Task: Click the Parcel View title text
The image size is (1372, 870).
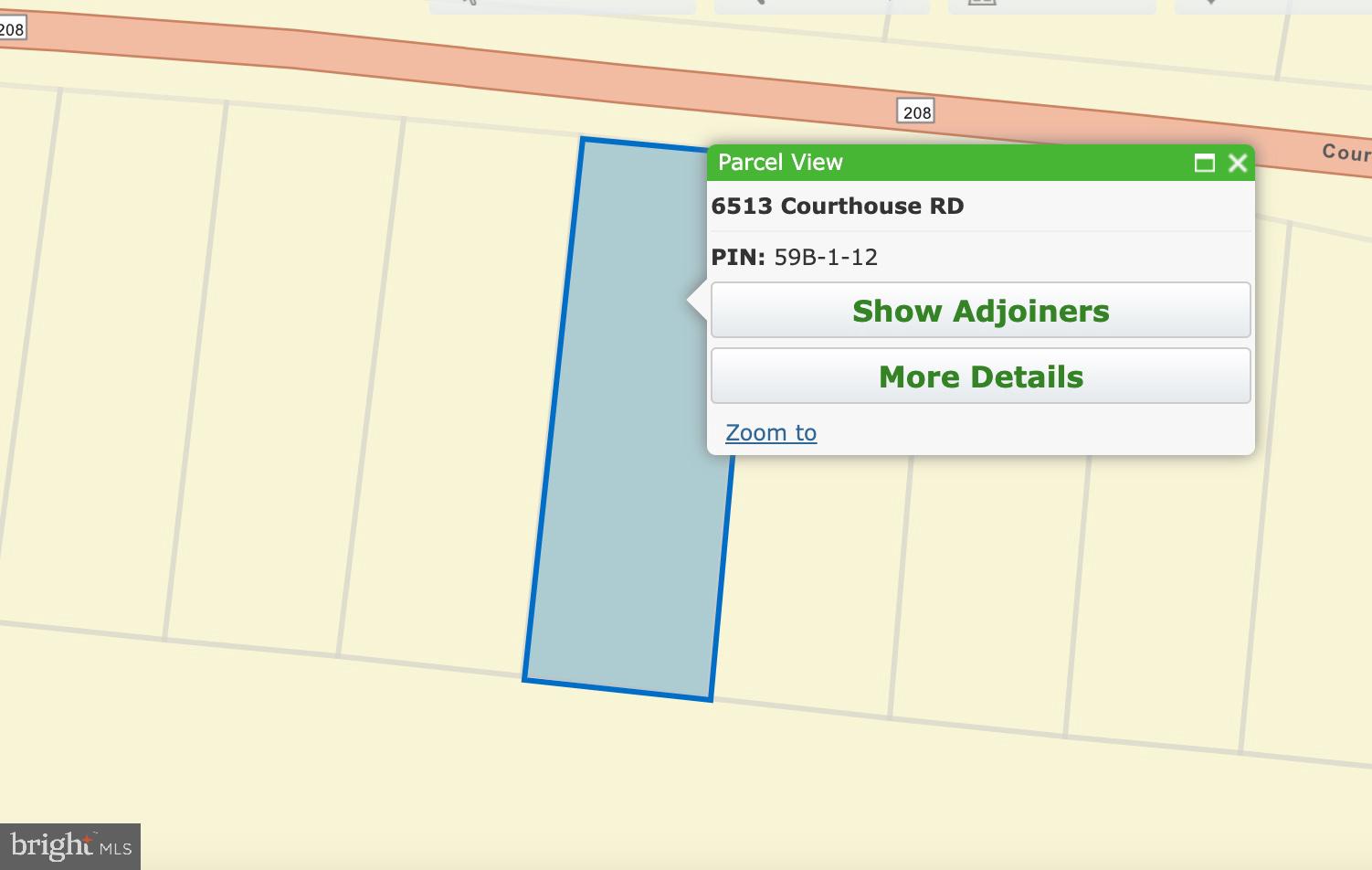Action: click(x=780, y=163)
